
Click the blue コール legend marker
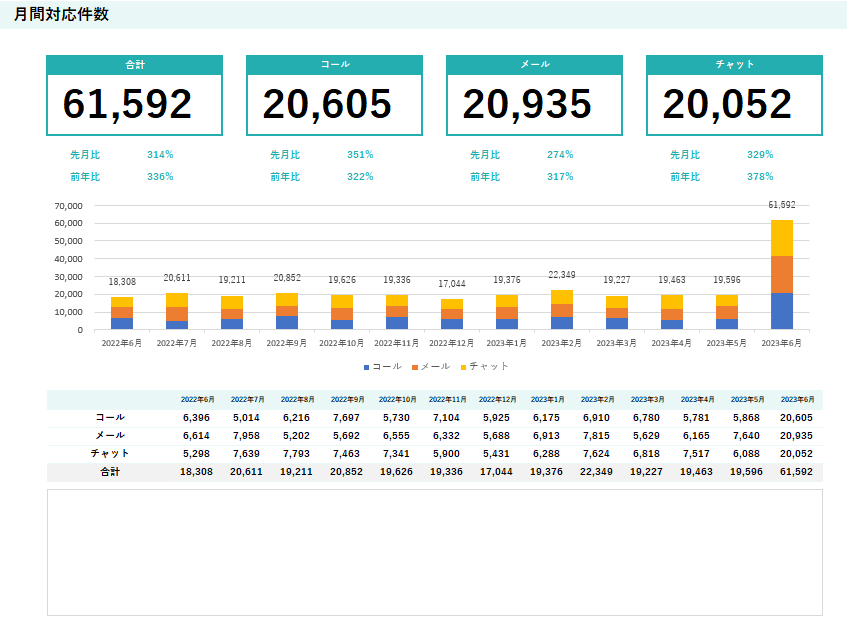click(x=367, y=367)
